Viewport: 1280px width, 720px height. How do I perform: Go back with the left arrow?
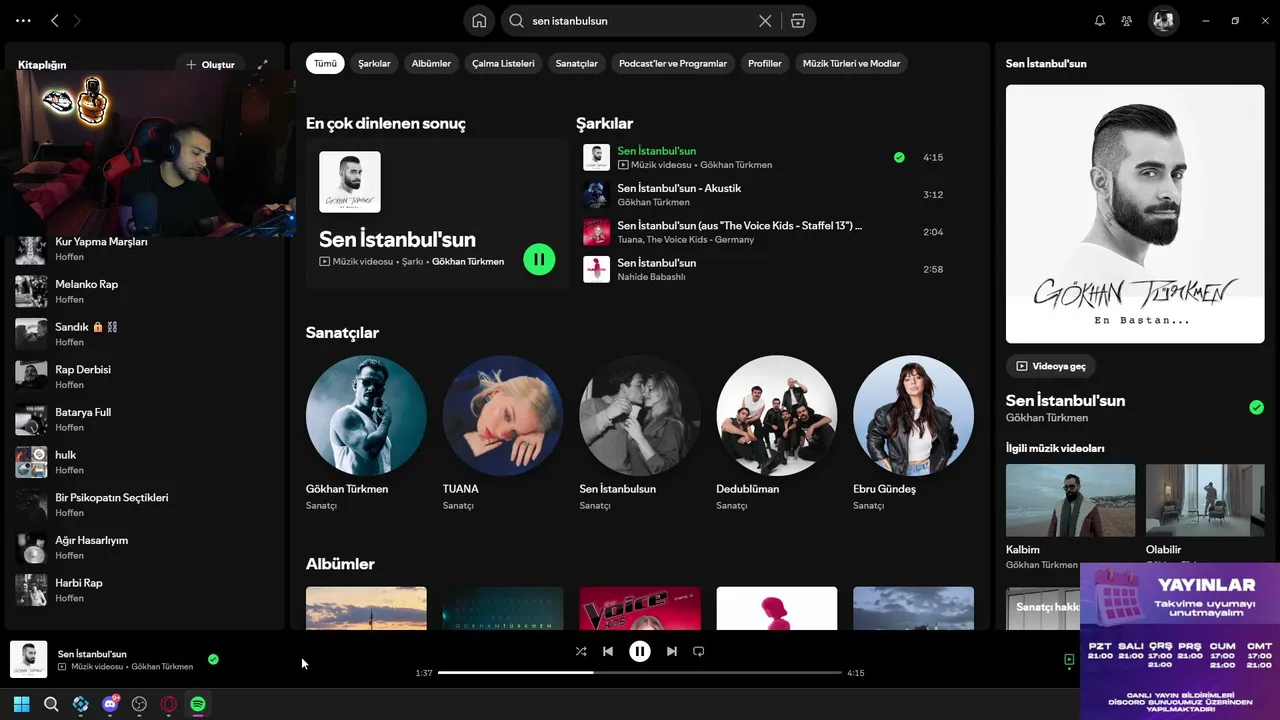click(x=55, y=20)
